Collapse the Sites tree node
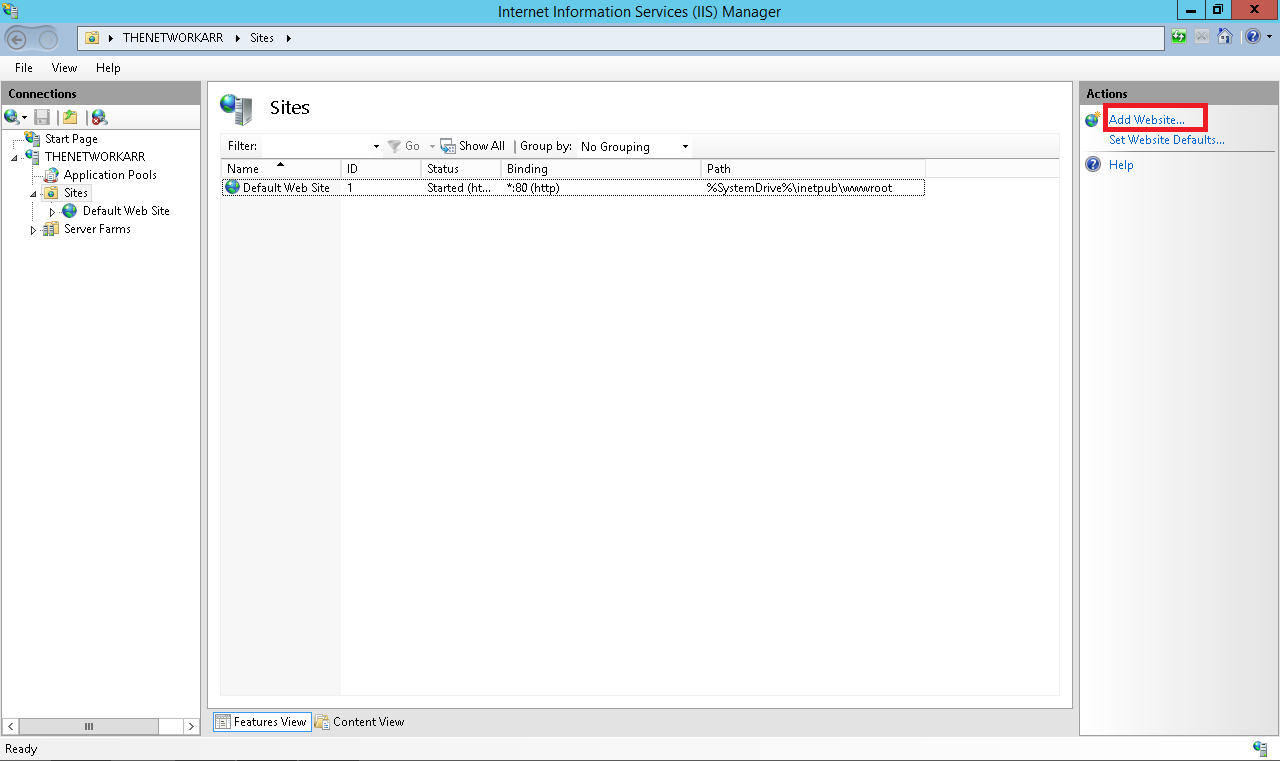Screen dimensions: 1280x761 (33, 194)
